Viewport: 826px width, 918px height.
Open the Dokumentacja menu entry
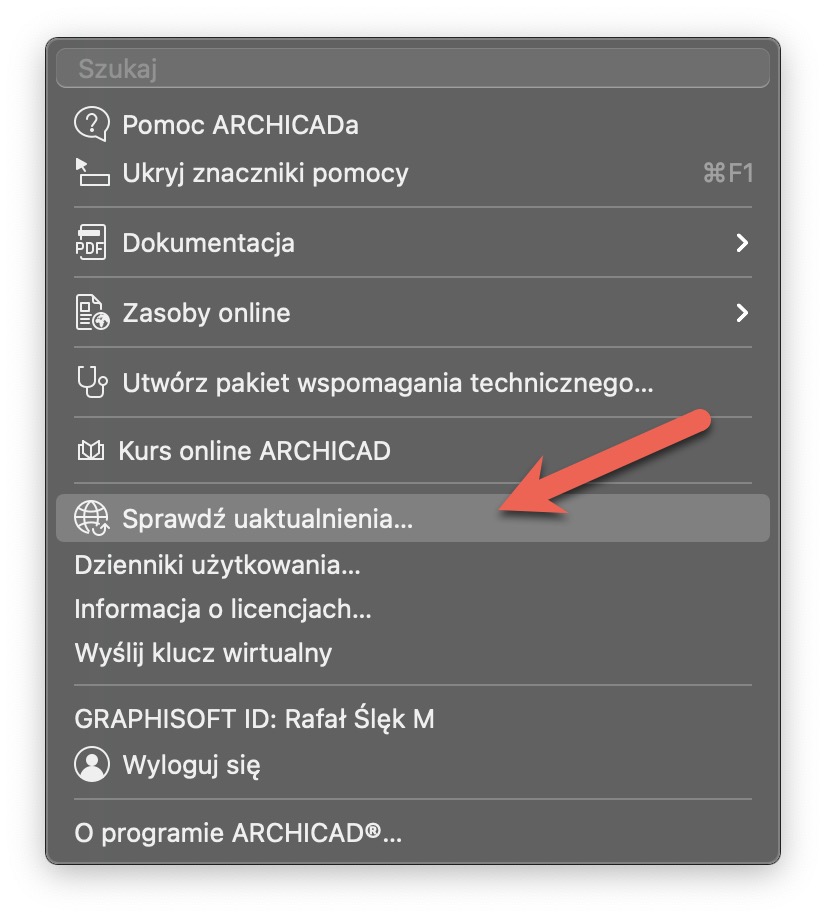pos(413,242)
